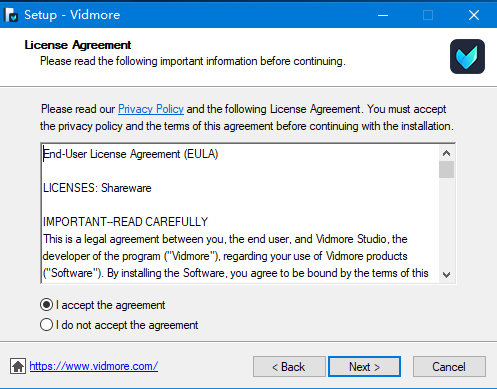The image size is (497, 389).
Task: Close the Vidmore setup window
Action: (474, 15)
